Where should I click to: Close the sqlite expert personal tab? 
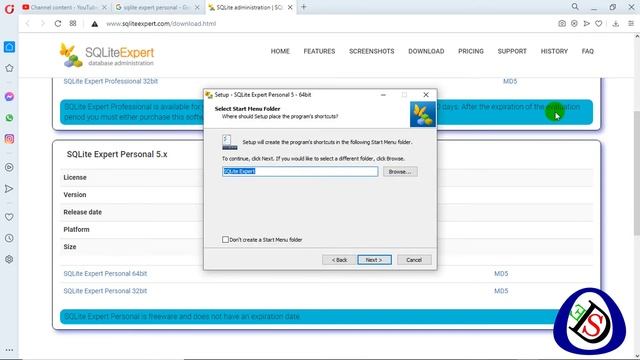pos(197,7)
